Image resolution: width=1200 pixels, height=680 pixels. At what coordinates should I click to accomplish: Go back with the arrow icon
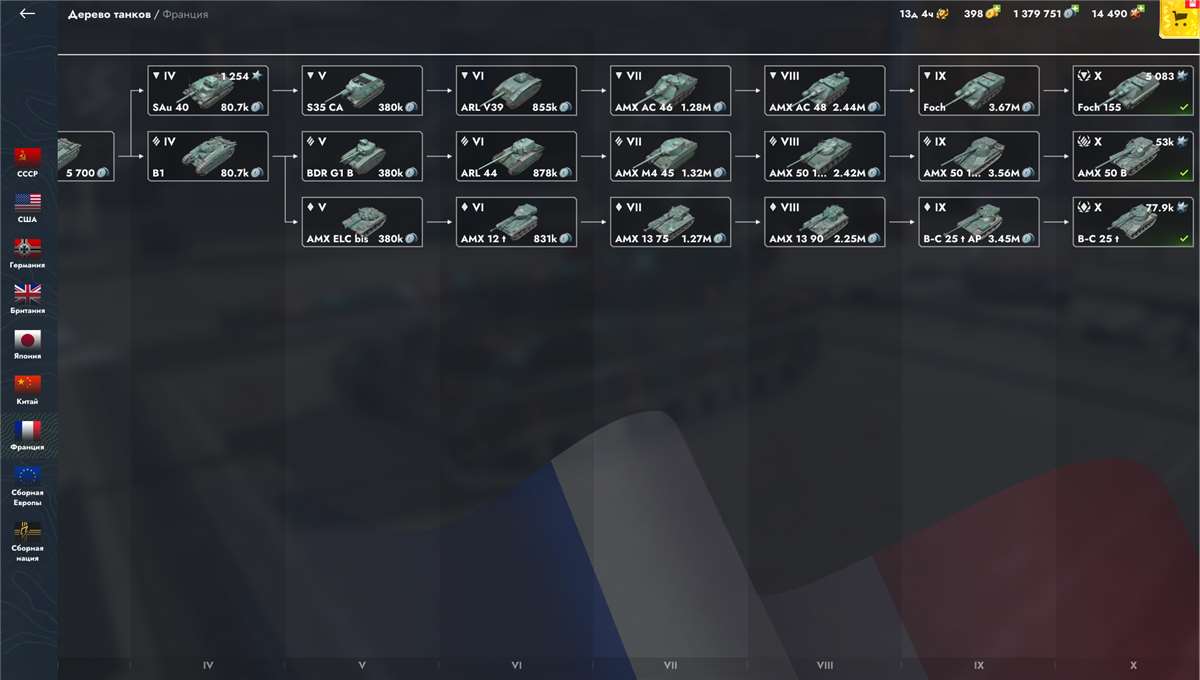pyautogui.click(x=27, y=14)
